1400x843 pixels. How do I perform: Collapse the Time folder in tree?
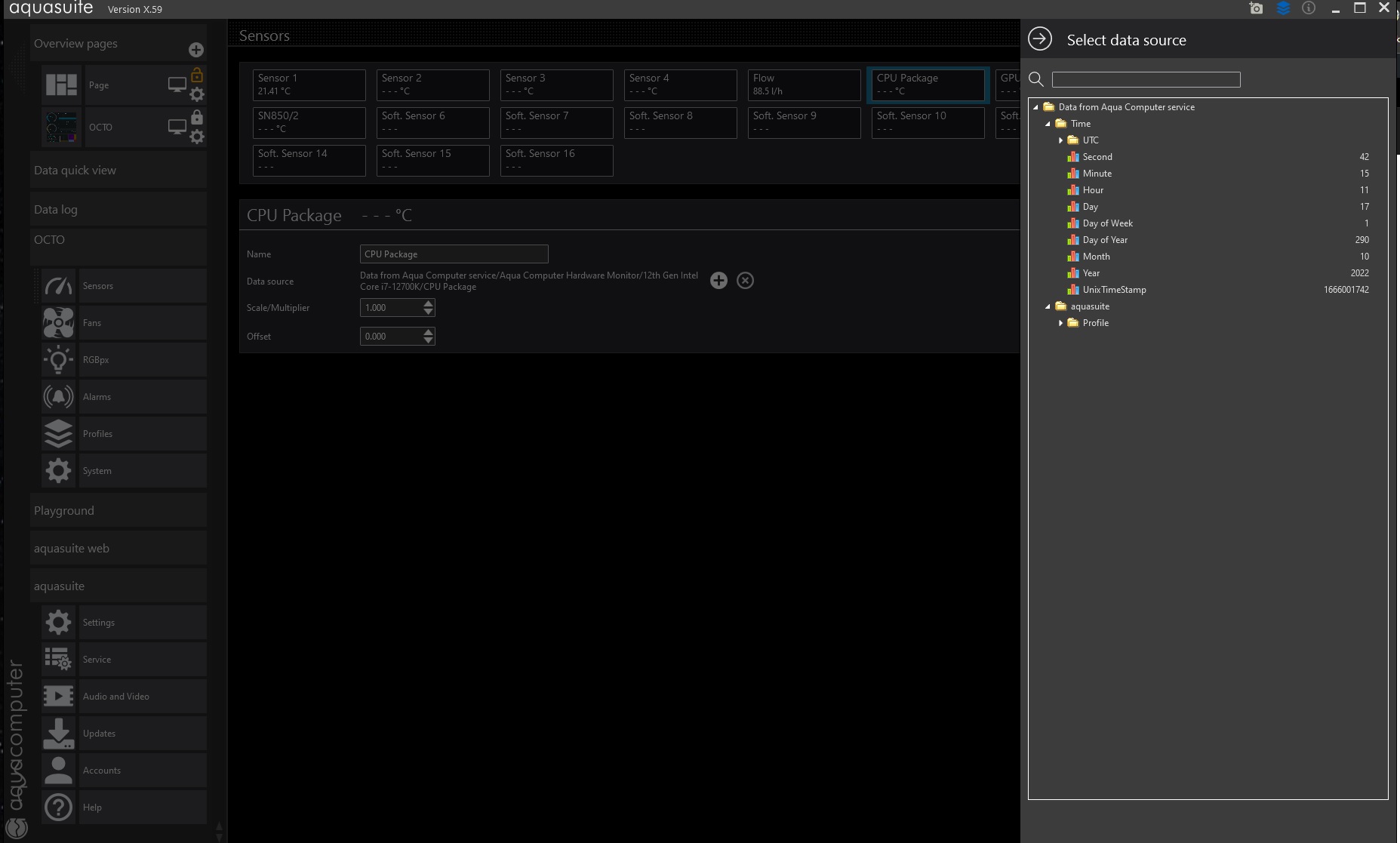point(1048,124)
